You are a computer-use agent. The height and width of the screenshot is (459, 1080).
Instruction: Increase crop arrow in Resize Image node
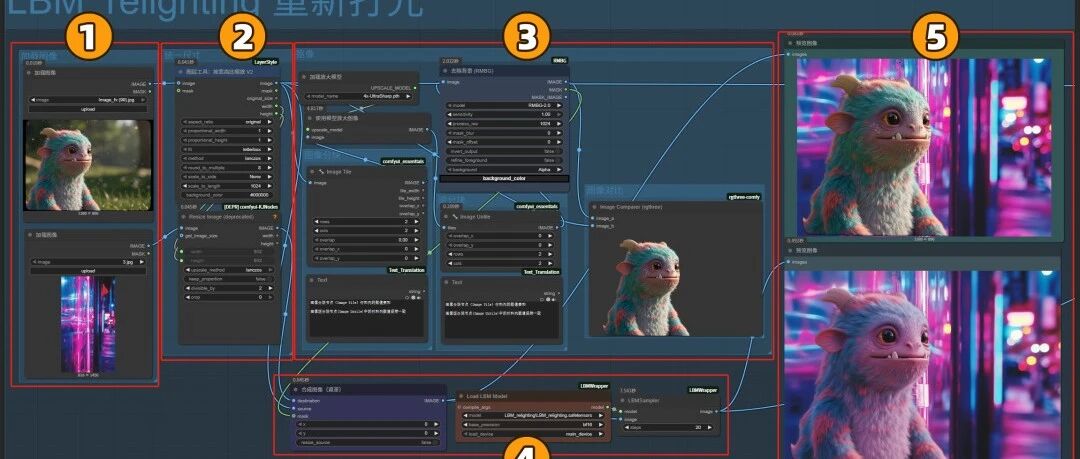click(x=269, y=297)
